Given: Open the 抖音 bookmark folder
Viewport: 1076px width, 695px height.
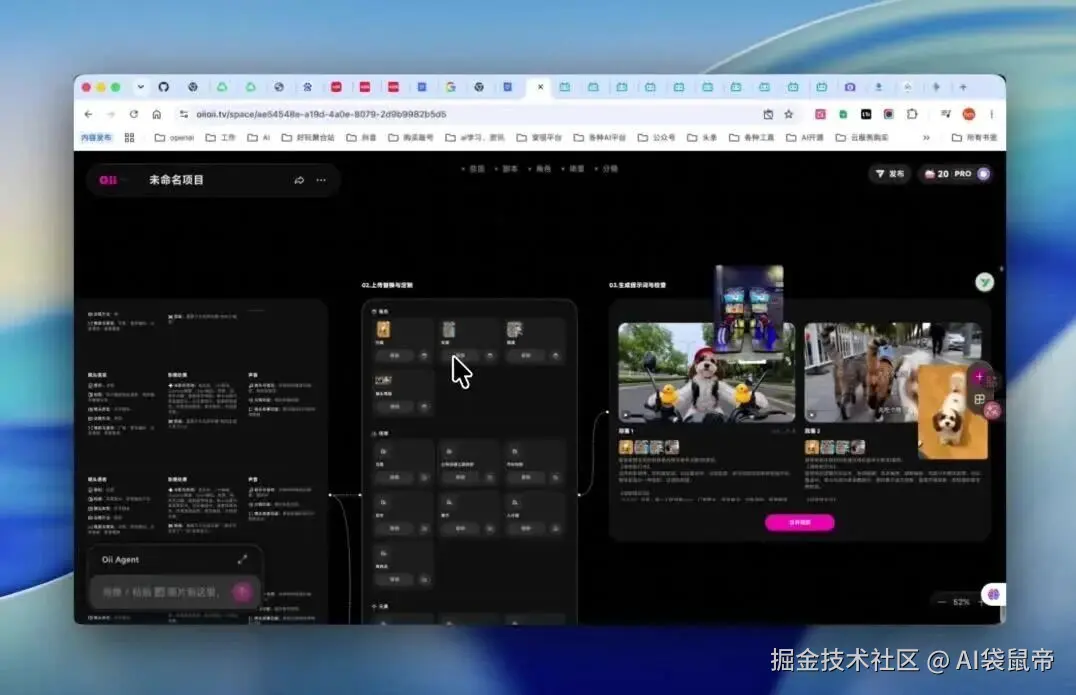Looking at the screenshot, I should pyautogui.click(x=362, y=137).
